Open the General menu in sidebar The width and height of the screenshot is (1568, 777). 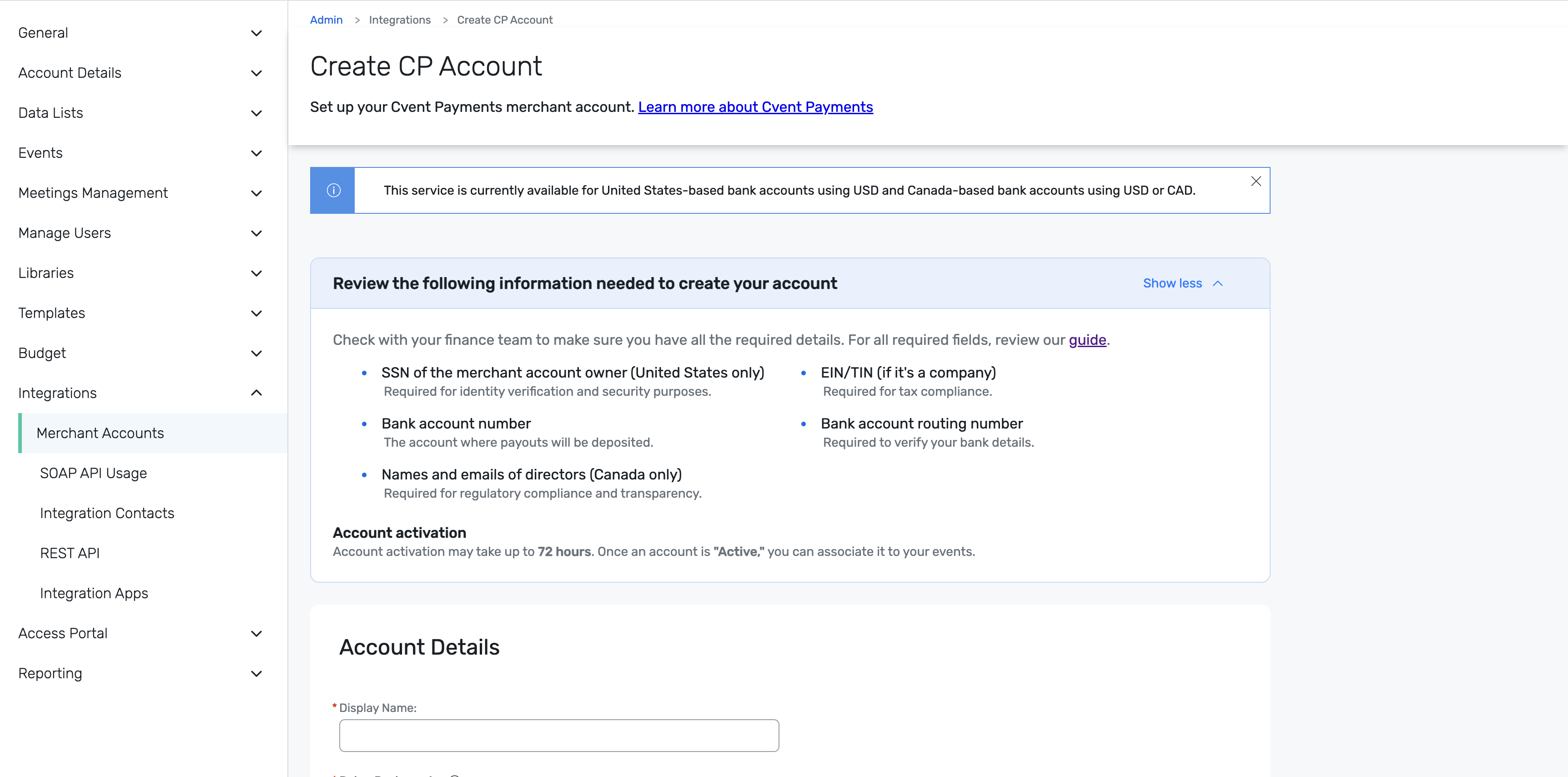pyautogui.click(x=43, y=33)
